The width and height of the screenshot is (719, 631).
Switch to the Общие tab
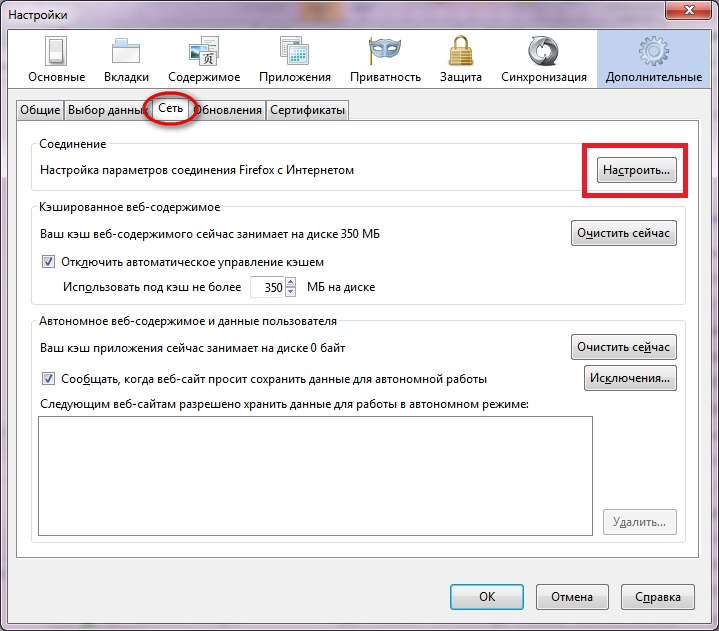point(40,110)
